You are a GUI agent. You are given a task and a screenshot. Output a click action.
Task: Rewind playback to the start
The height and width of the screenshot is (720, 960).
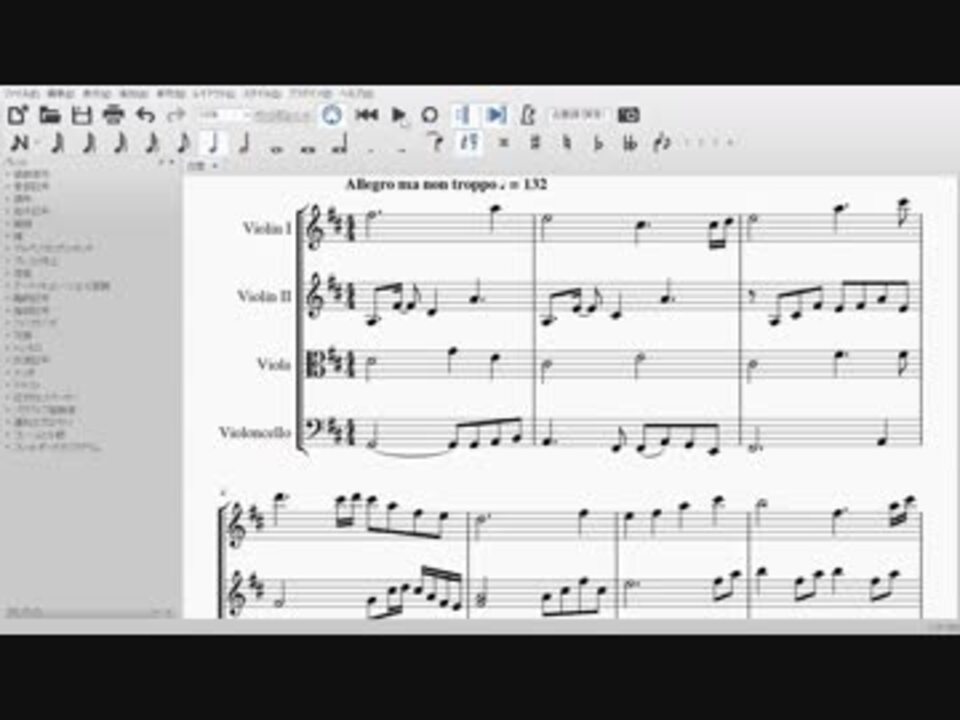point(366,115)
